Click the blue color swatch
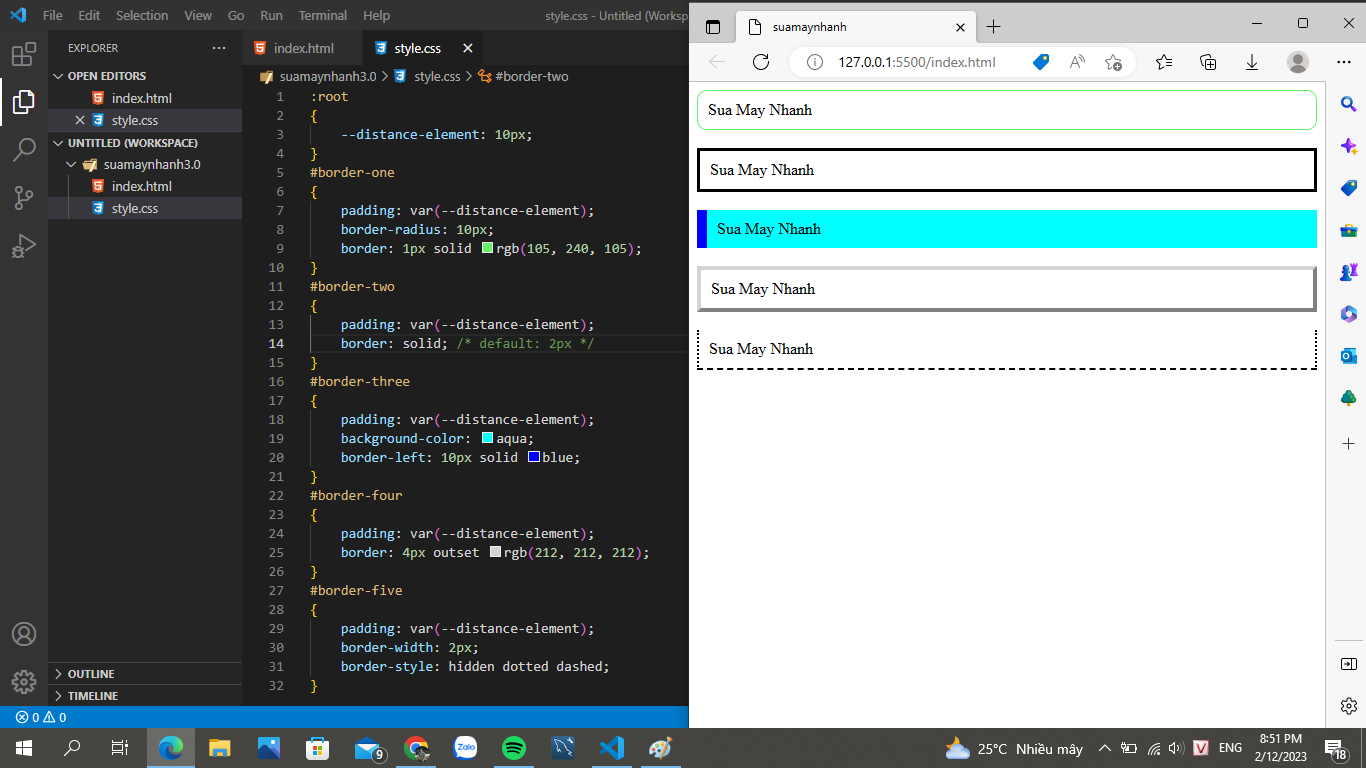The height and width of the screenshot is (768, 1366). point(534,457)
